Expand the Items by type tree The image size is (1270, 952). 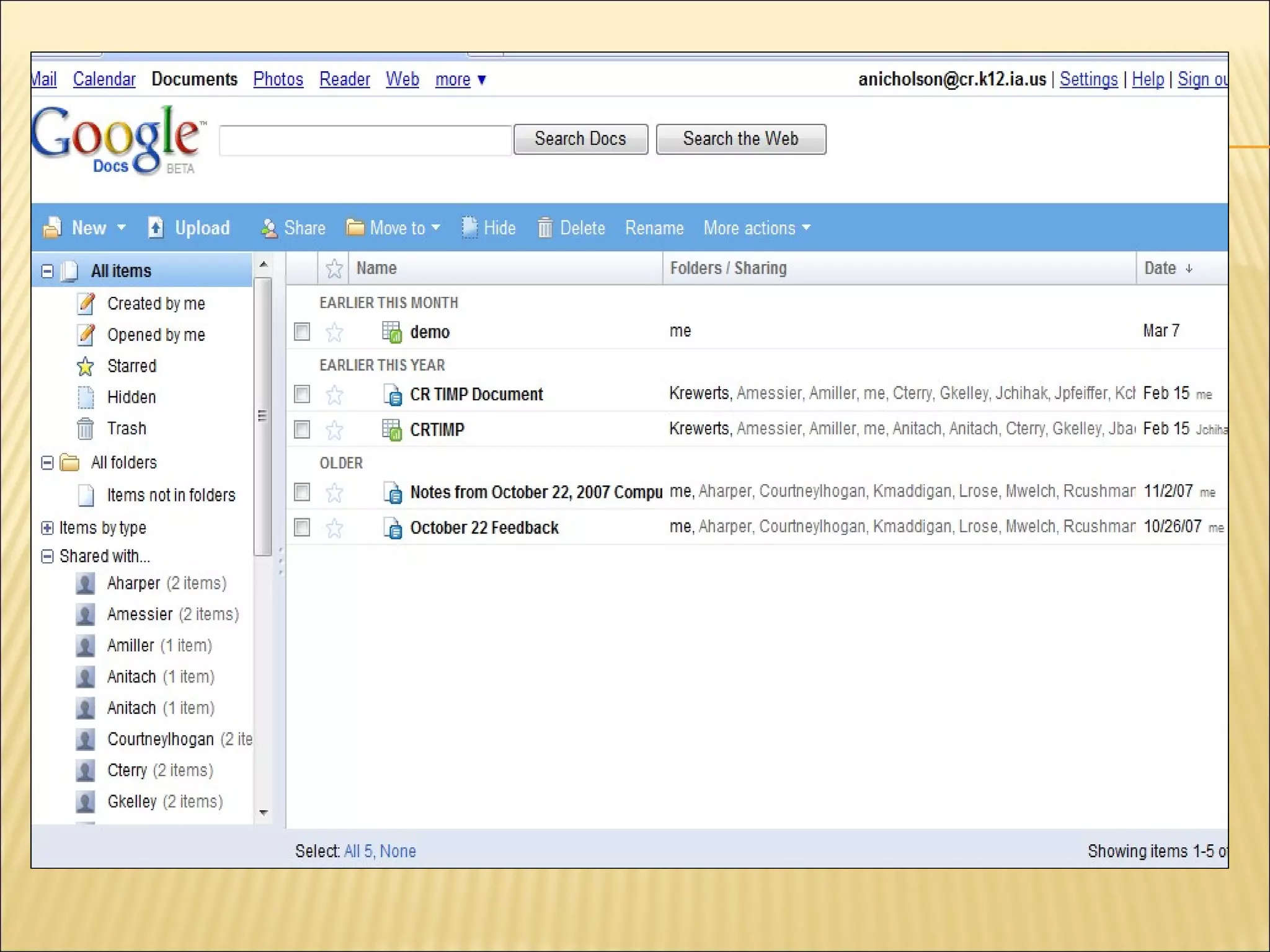(x=48, y=527)
